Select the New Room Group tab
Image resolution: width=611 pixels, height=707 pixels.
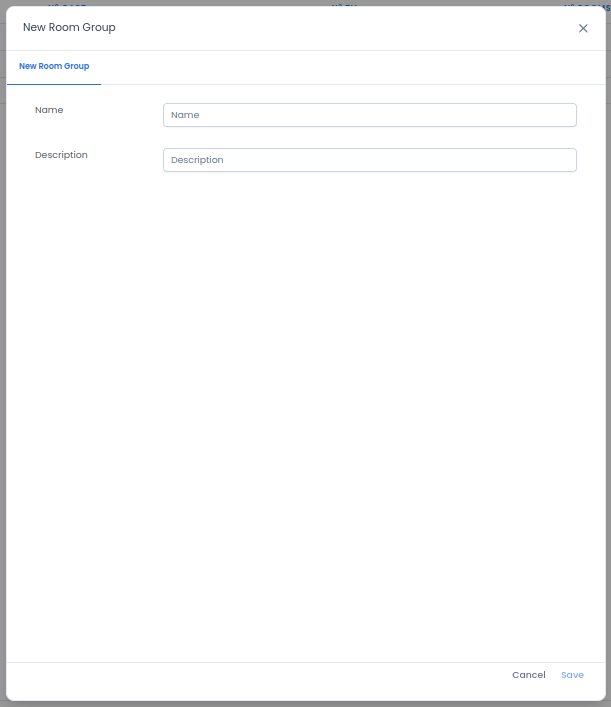(54, 66)
